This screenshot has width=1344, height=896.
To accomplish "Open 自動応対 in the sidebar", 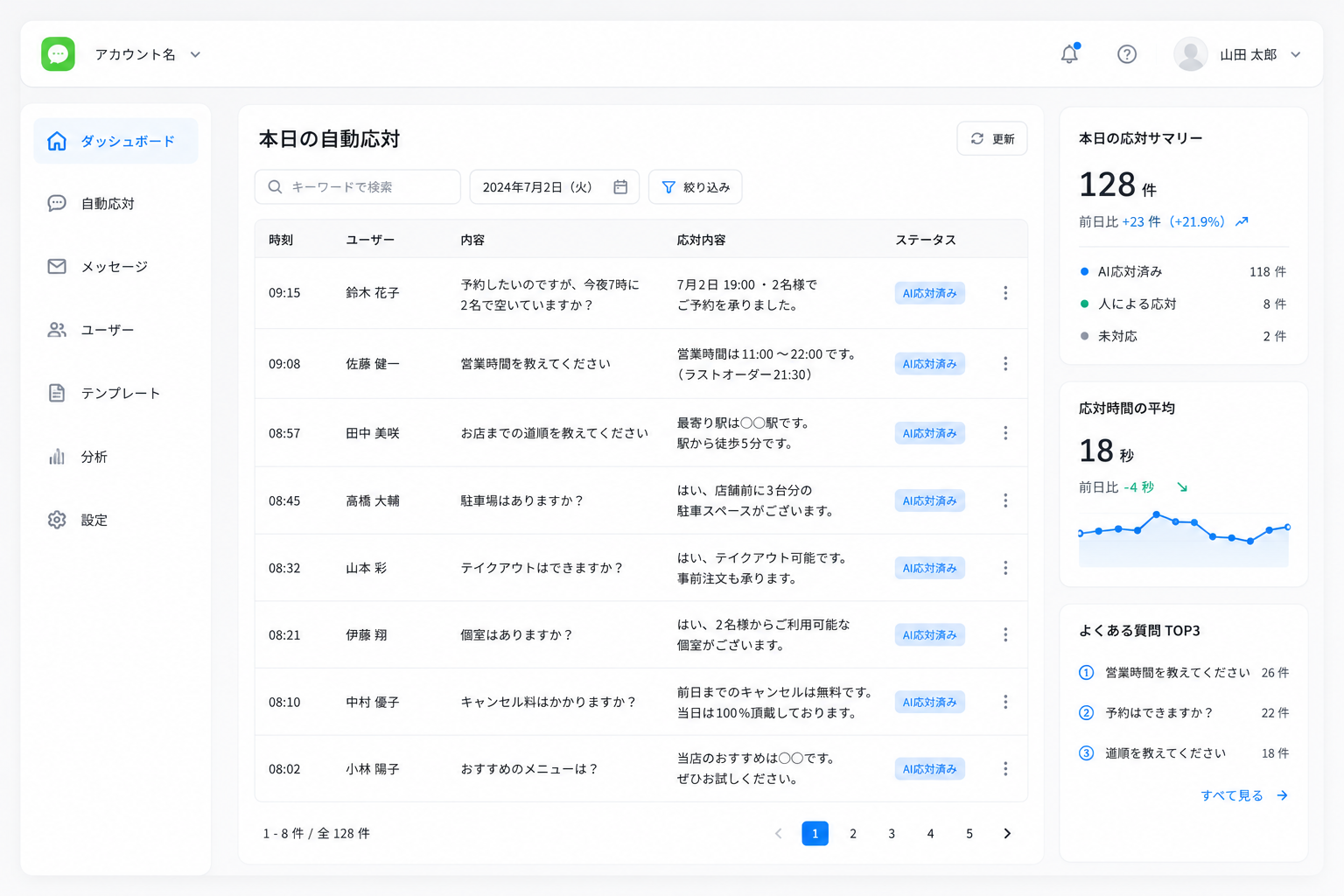I will (x=115, y=204).
